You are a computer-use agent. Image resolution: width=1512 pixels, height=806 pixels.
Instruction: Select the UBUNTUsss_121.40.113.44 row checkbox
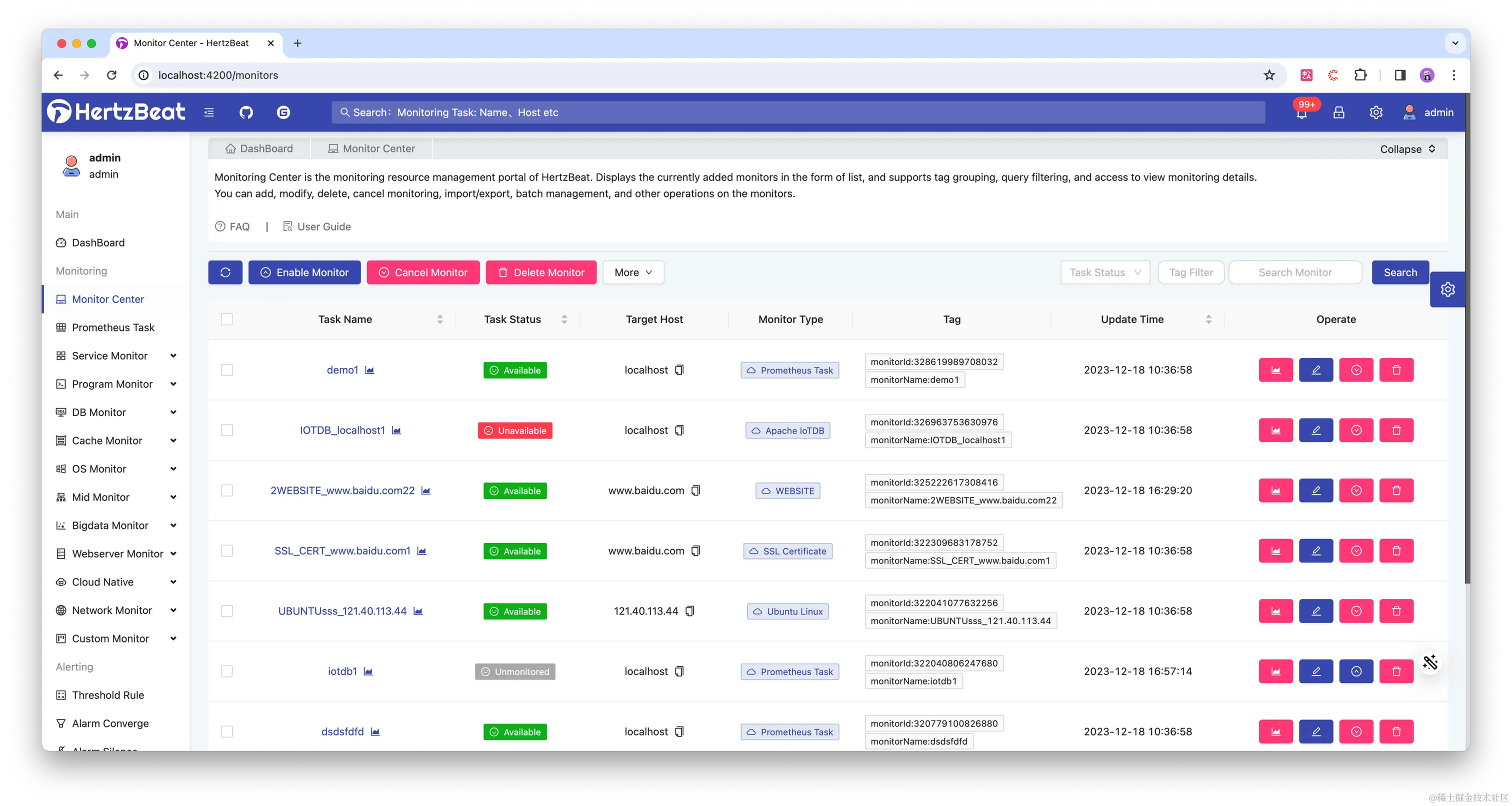(227, 611)
